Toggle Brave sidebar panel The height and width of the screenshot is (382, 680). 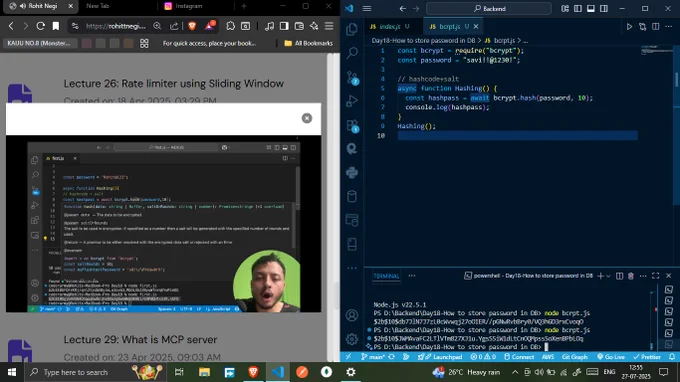point(284,26)
